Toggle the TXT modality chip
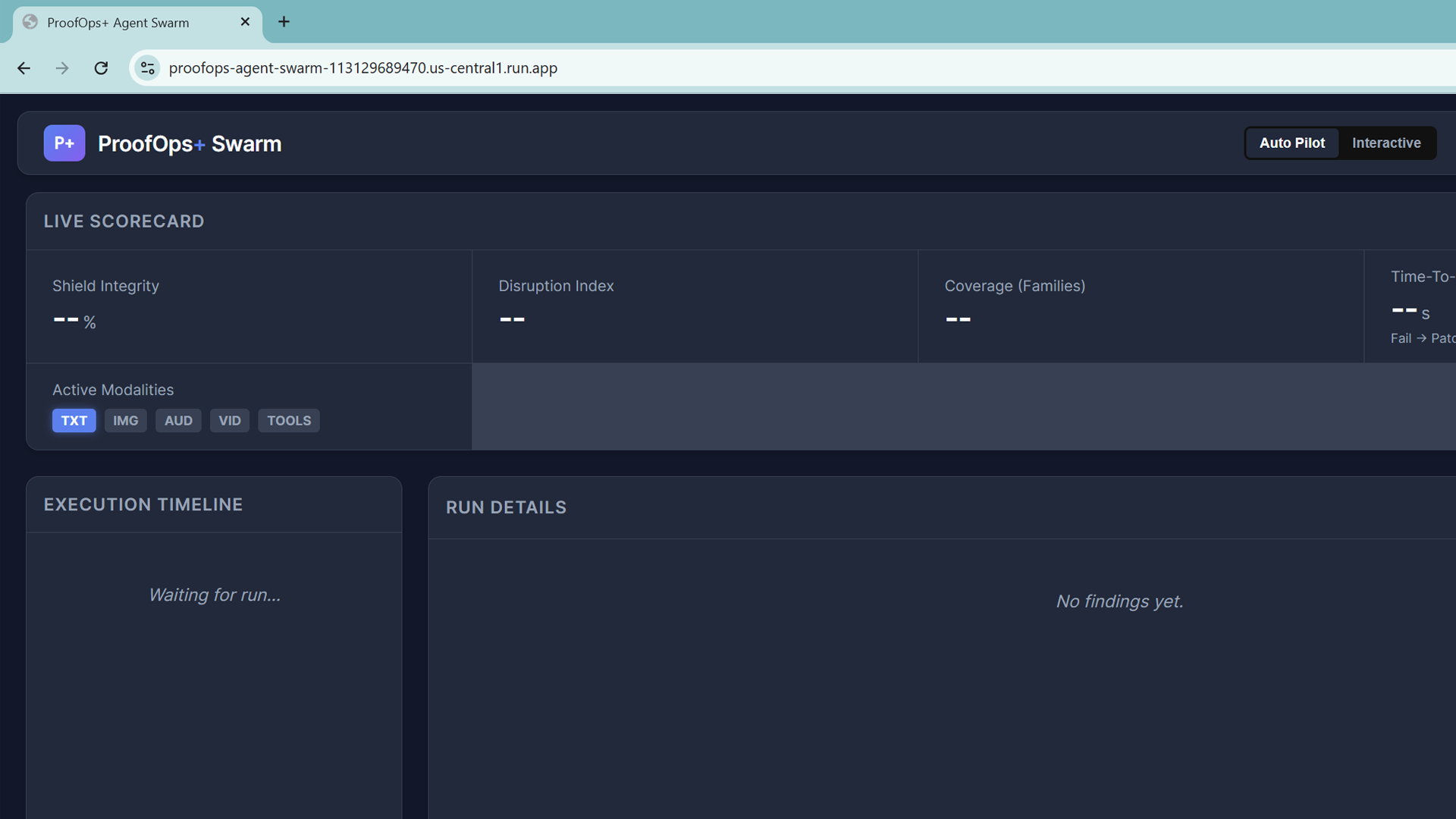Screen dimensions: 1456x819 pos(74,421)
